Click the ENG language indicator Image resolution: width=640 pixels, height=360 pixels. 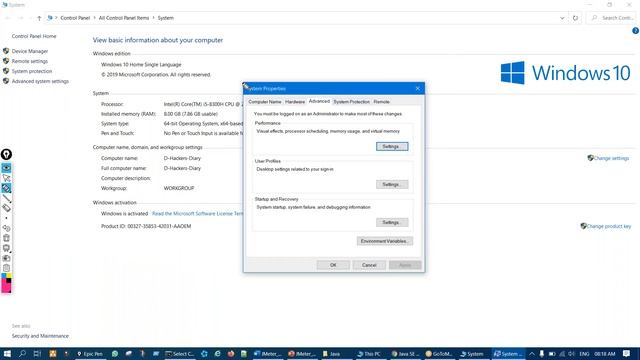tap(584, 354)
